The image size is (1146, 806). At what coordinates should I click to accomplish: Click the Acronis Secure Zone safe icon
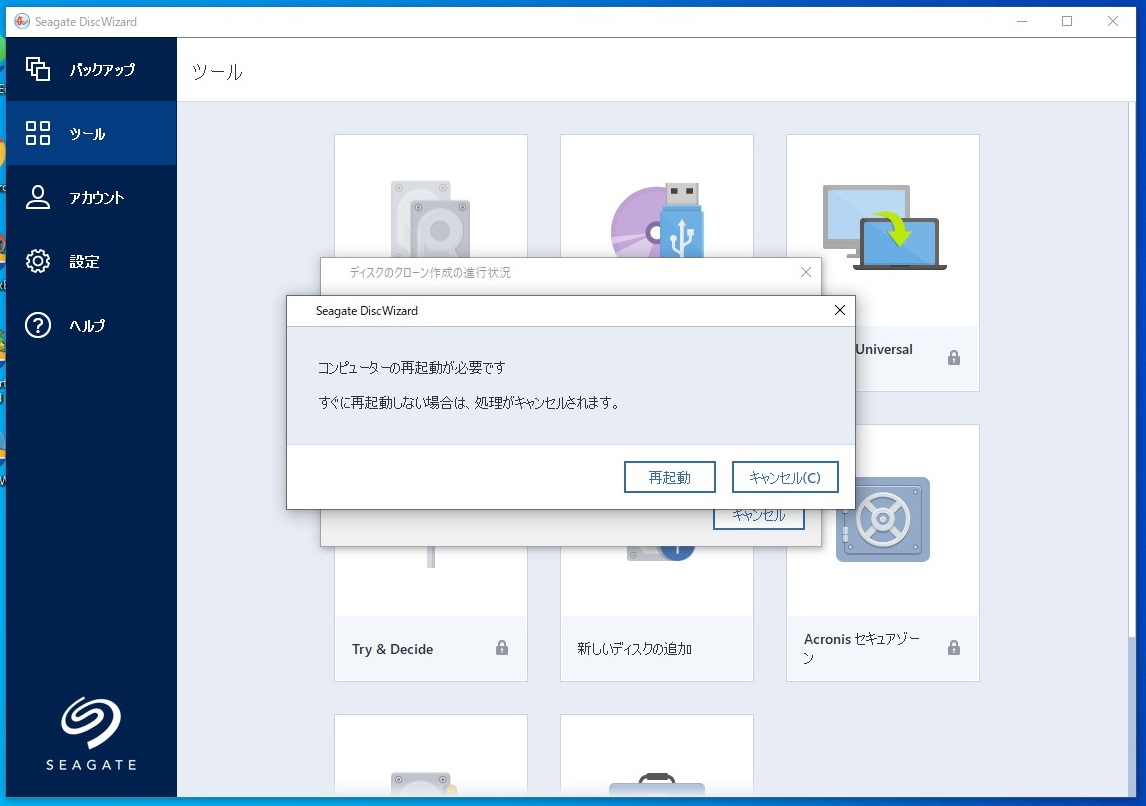click(x=883, y=520)
